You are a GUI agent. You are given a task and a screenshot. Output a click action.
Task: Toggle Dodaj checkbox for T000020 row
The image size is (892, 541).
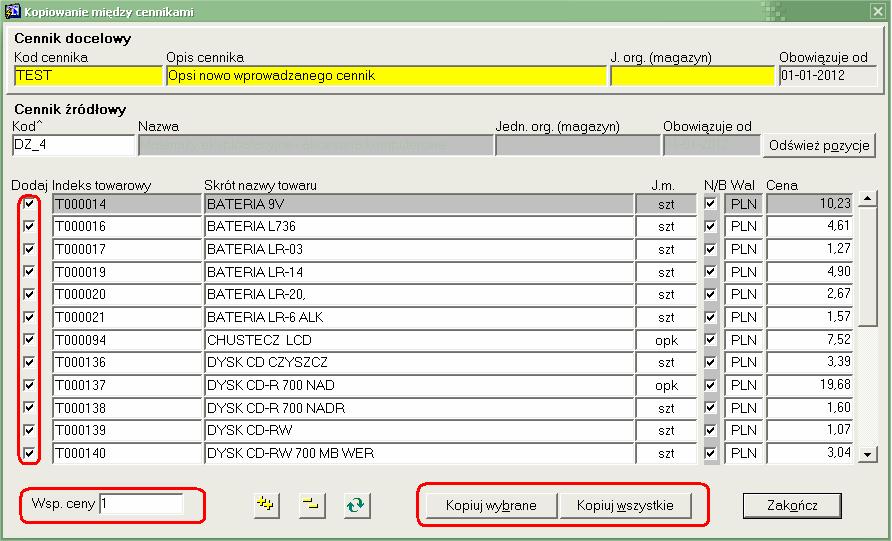[29, 294]
